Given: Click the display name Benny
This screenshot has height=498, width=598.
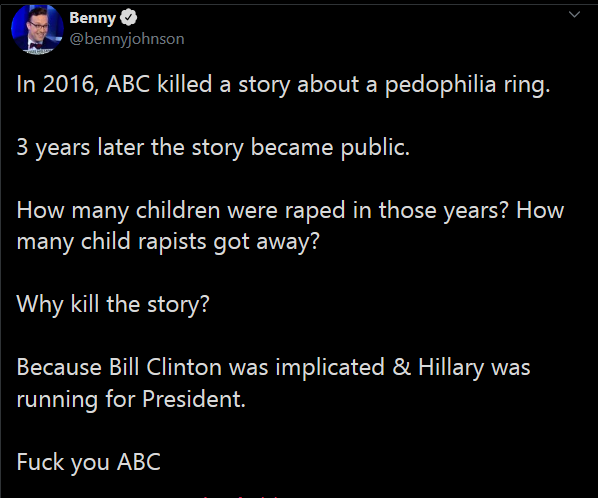Looking at the screenshot, I should click(x=92, y=18).
